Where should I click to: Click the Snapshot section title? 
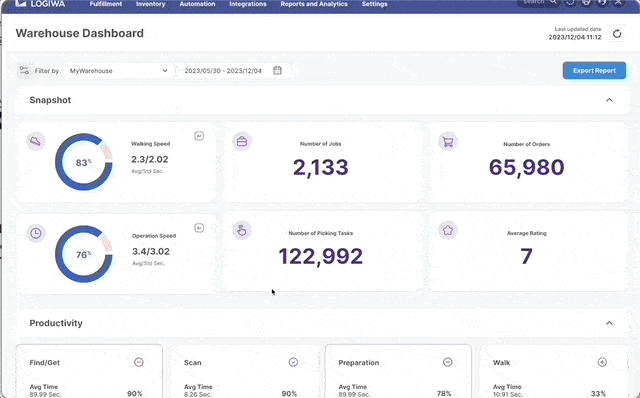[x=50, y=100]
